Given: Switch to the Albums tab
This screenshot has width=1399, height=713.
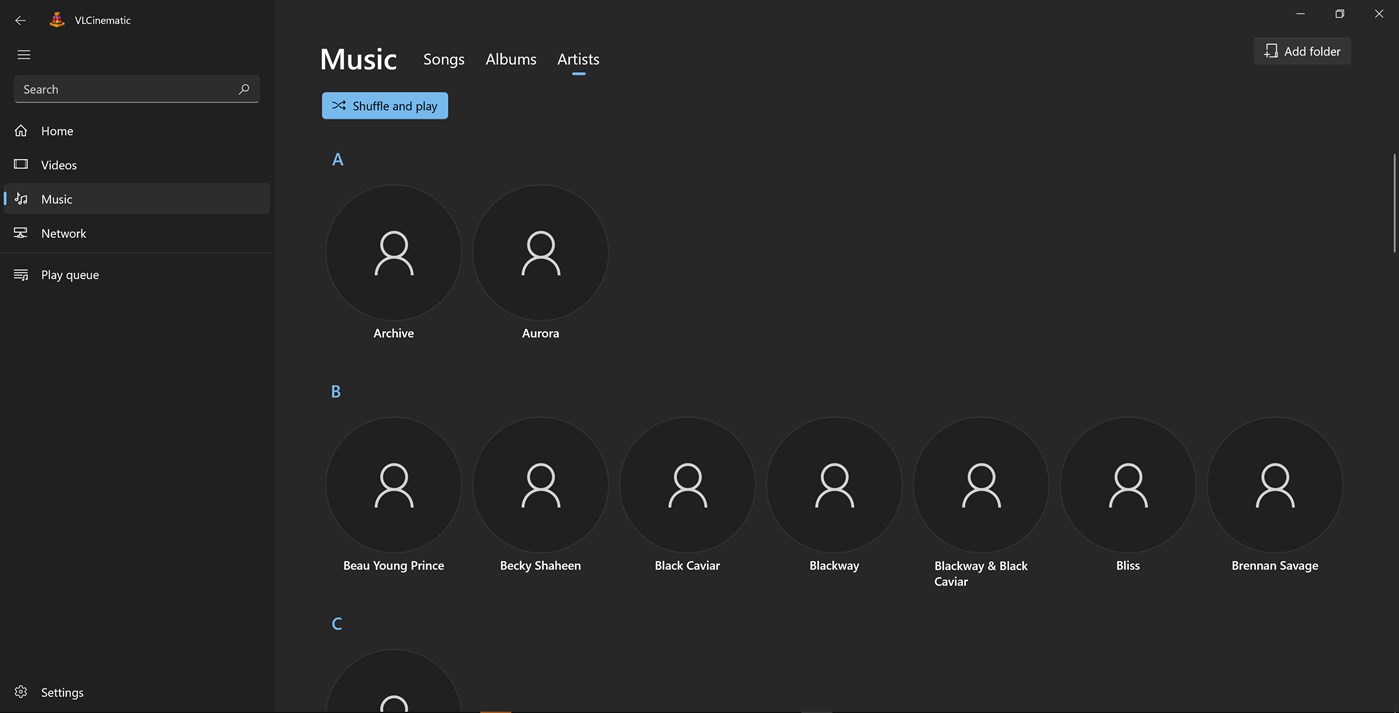Looking at the screenshot, I should click(510, 59).
